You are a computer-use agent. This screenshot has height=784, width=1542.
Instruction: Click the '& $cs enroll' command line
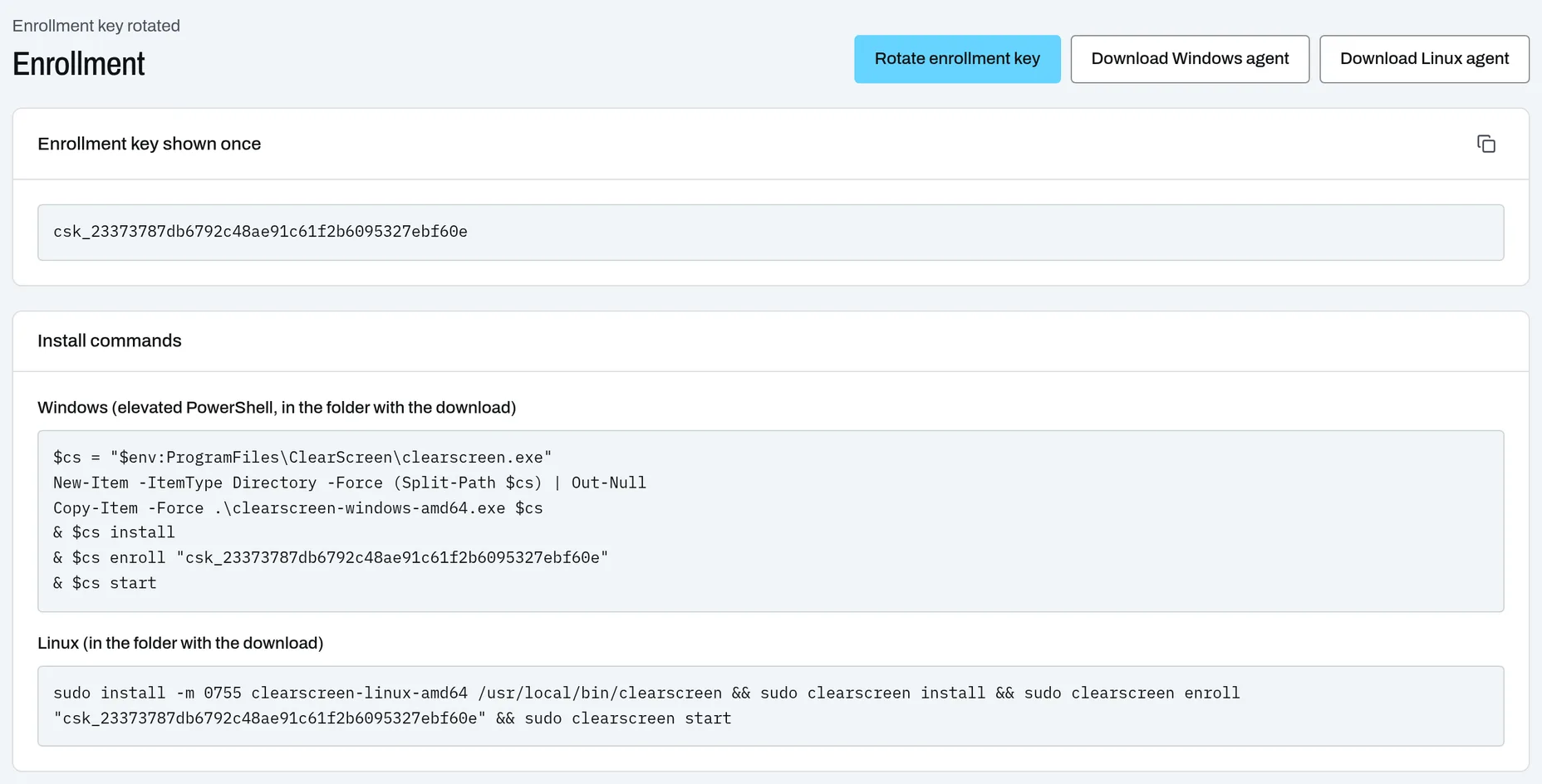pos(331,557)
